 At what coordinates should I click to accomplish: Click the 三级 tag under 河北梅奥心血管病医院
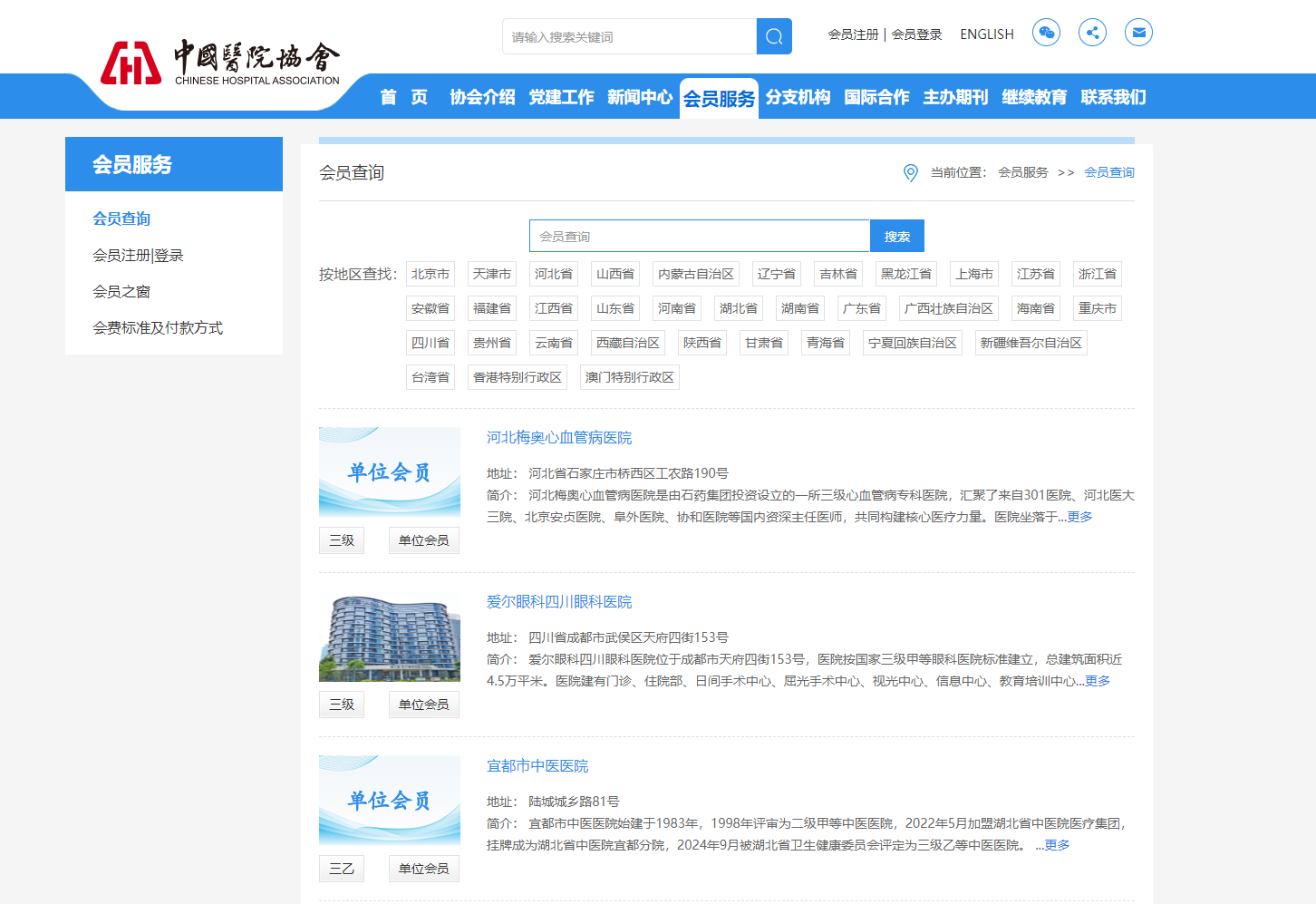[x=342, y=540]
